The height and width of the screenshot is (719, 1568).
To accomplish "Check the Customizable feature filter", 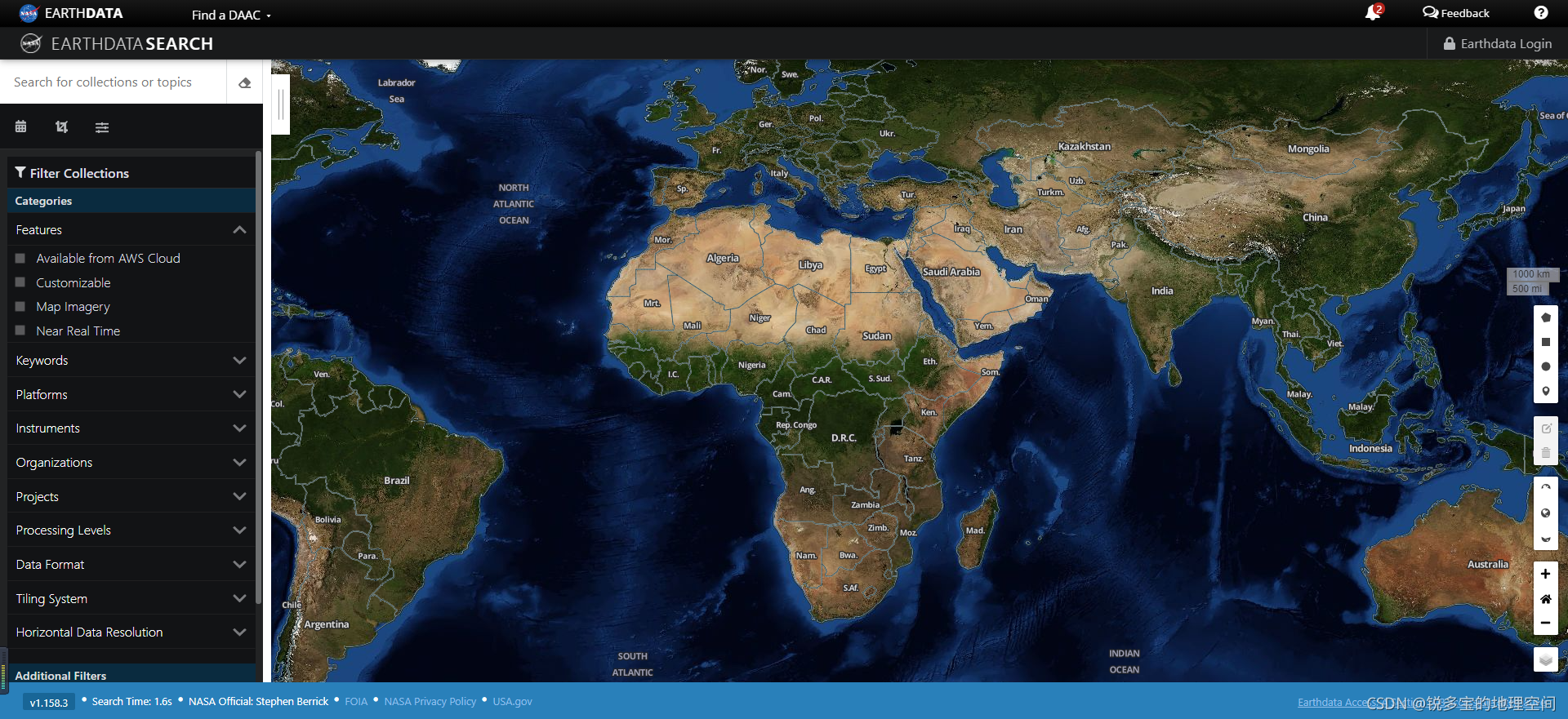I will tap(20, 282).
